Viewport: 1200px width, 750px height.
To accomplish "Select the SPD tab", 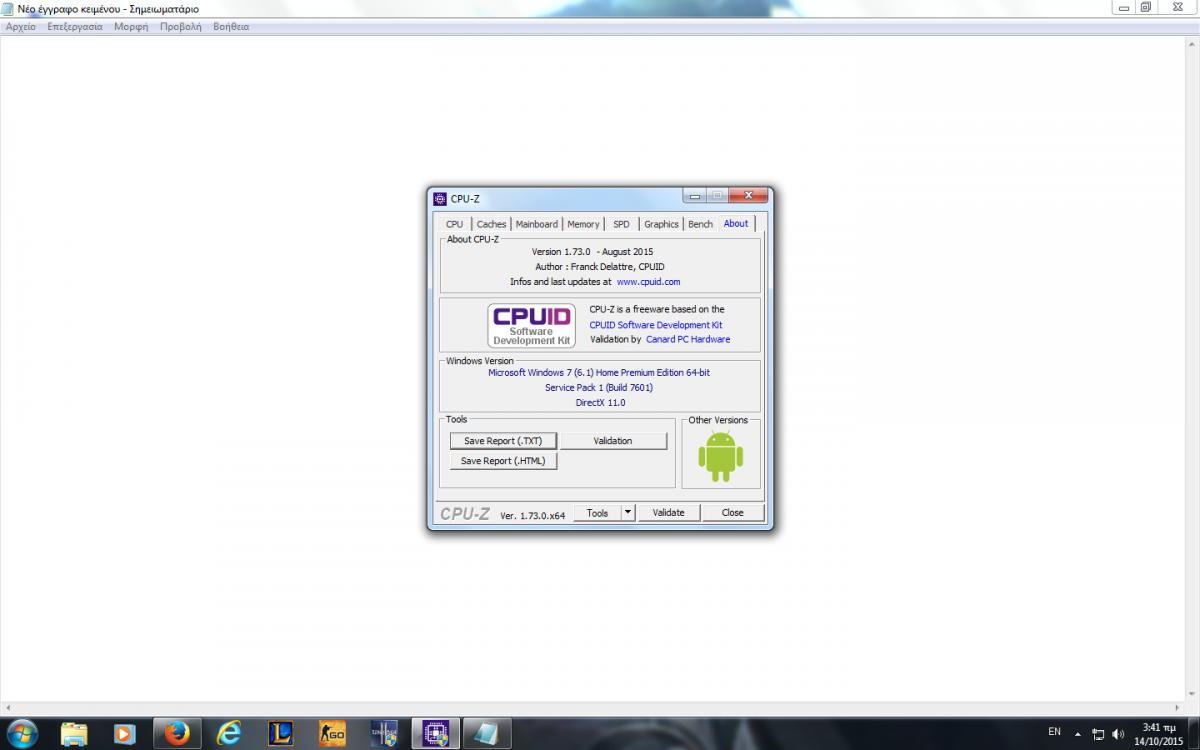I will click(622, 224).
